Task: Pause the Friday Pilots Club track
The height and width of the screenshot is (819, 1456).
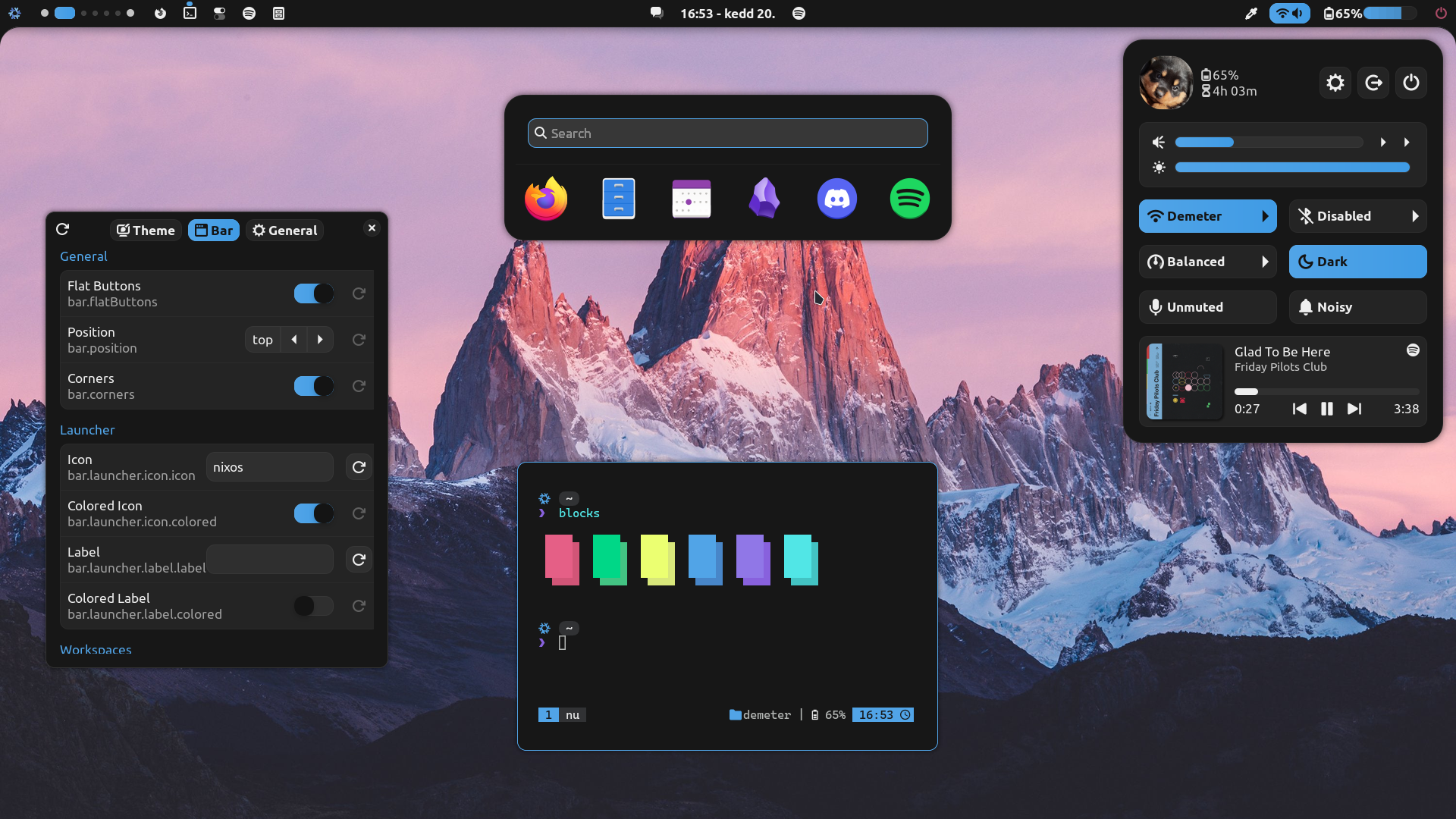Action: coord(1327,409)
